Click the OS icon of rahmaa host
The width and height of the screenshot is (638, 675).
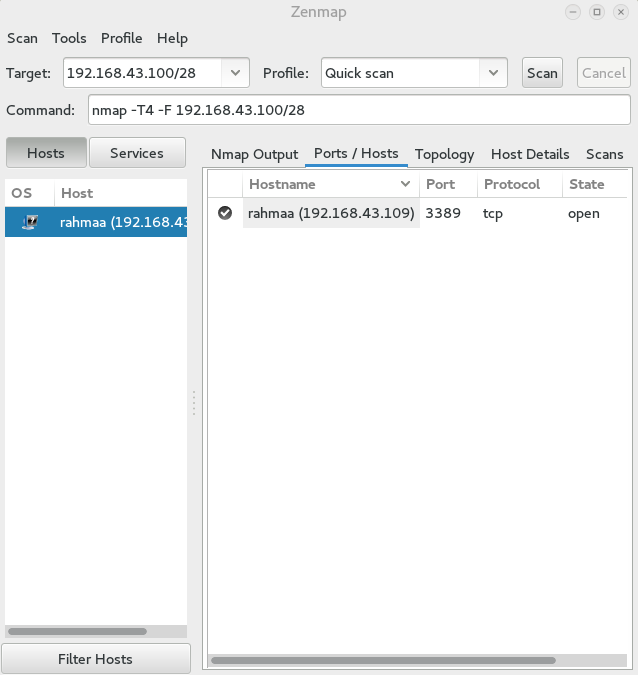point(30,222)
